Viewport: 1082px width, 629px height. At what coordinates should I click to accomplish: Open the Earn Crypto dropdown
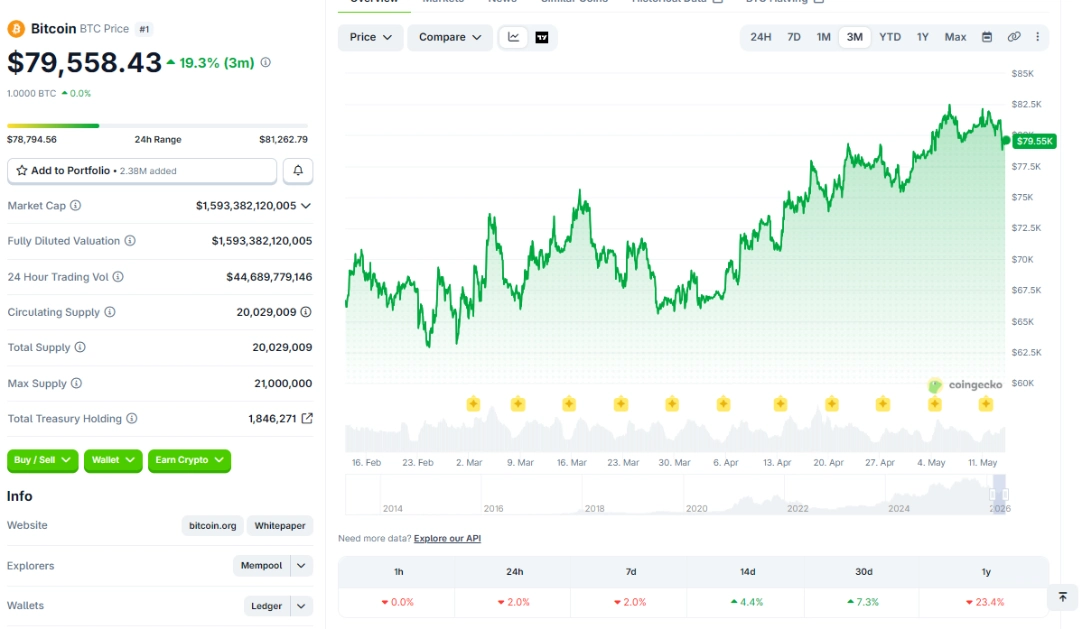pos(189,460)
